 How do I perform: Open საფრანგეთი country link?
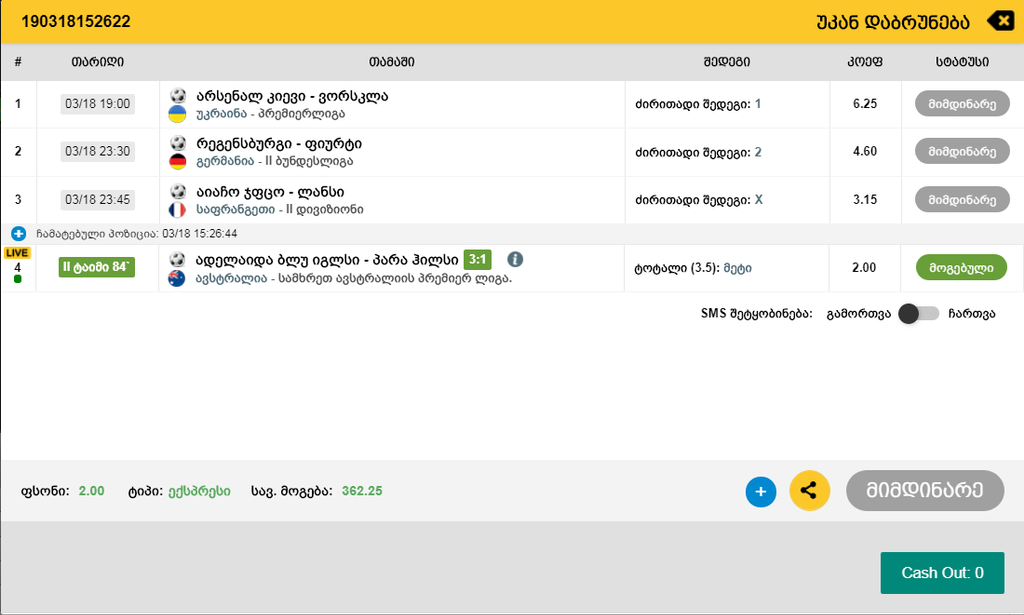[235, 210]
